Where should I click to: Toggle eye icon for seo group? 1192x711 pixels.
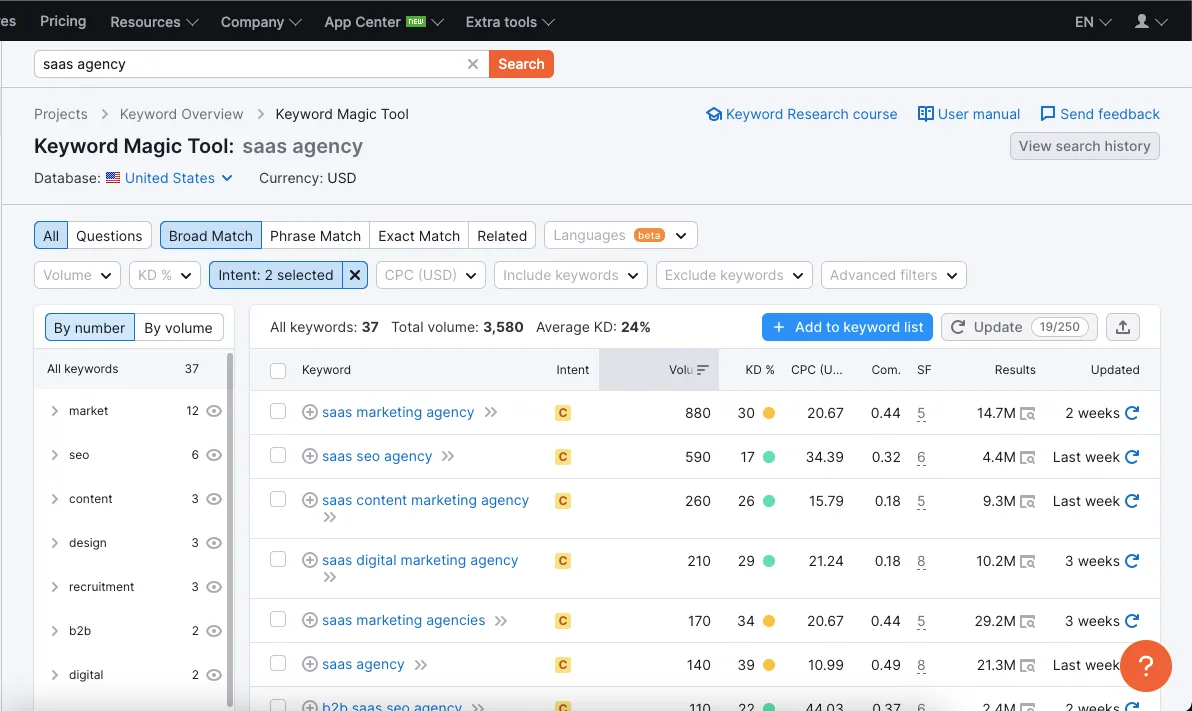point(214,455)
